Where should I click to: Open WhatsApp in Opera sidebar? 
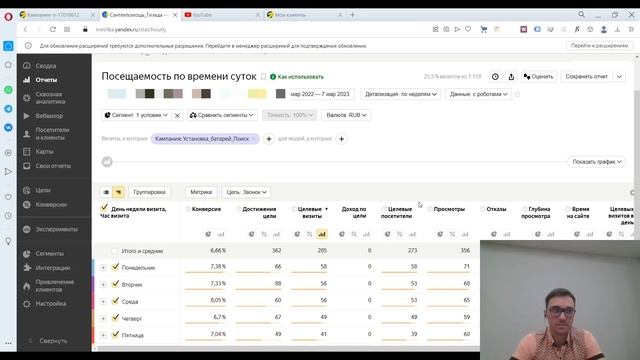8,90
